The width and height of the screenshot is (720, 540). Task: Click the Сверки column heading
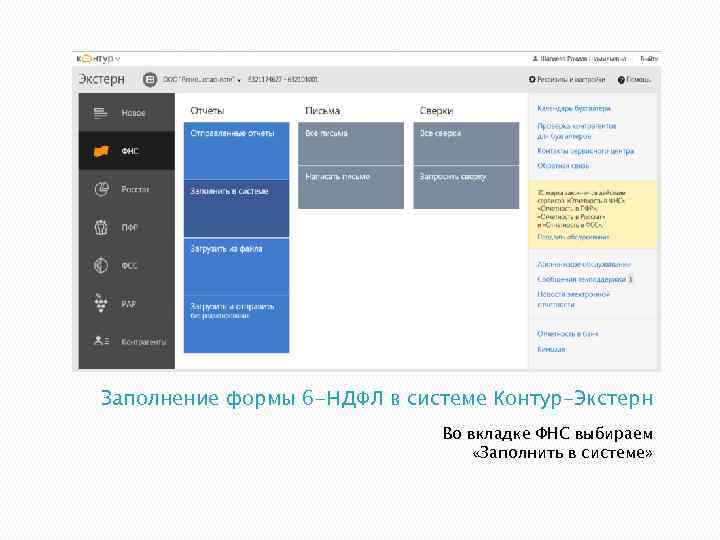(436, 111)
